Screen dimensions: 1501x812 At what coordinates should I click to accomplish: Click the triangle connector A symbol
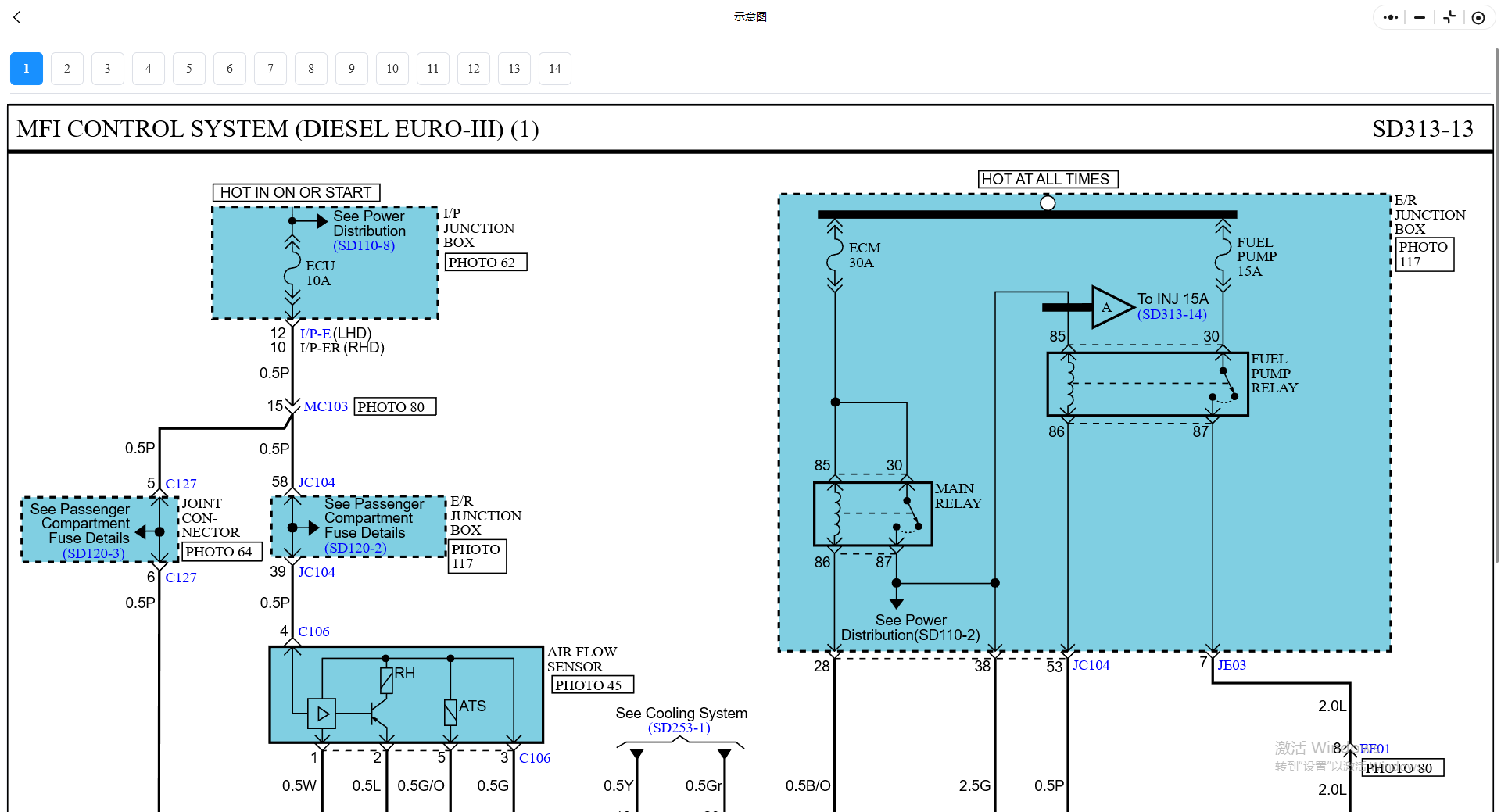pos(1112,307)
